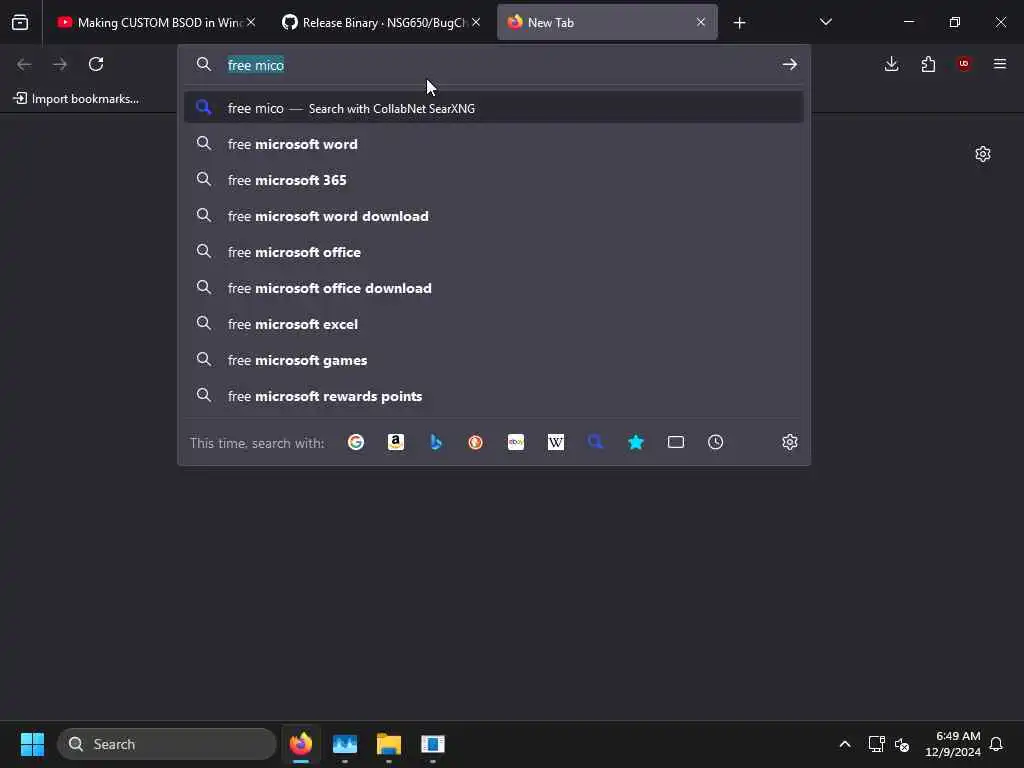Search bookmarks using the star icon
The image size is (1024, 768).
[635, 442]
